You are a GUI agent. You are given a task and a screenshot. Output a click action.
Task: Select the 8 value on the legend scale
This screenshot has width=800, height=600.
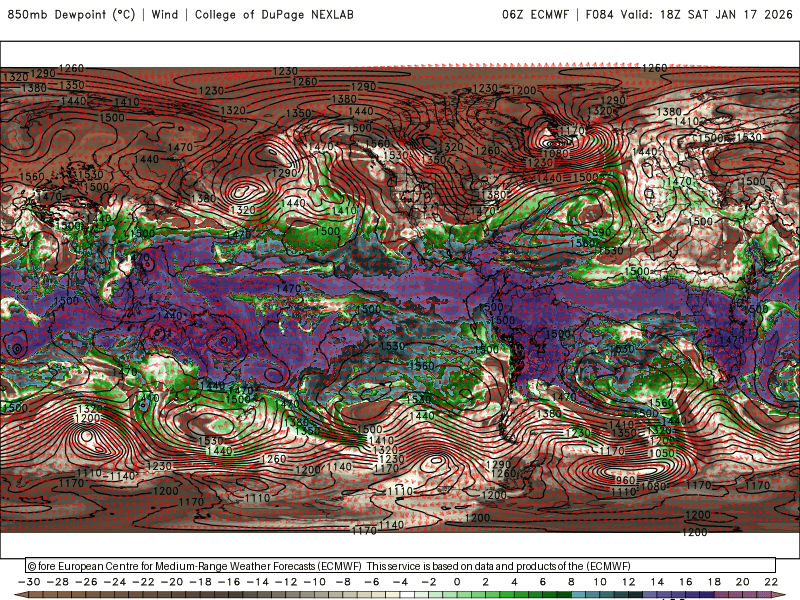pos(571,582)
